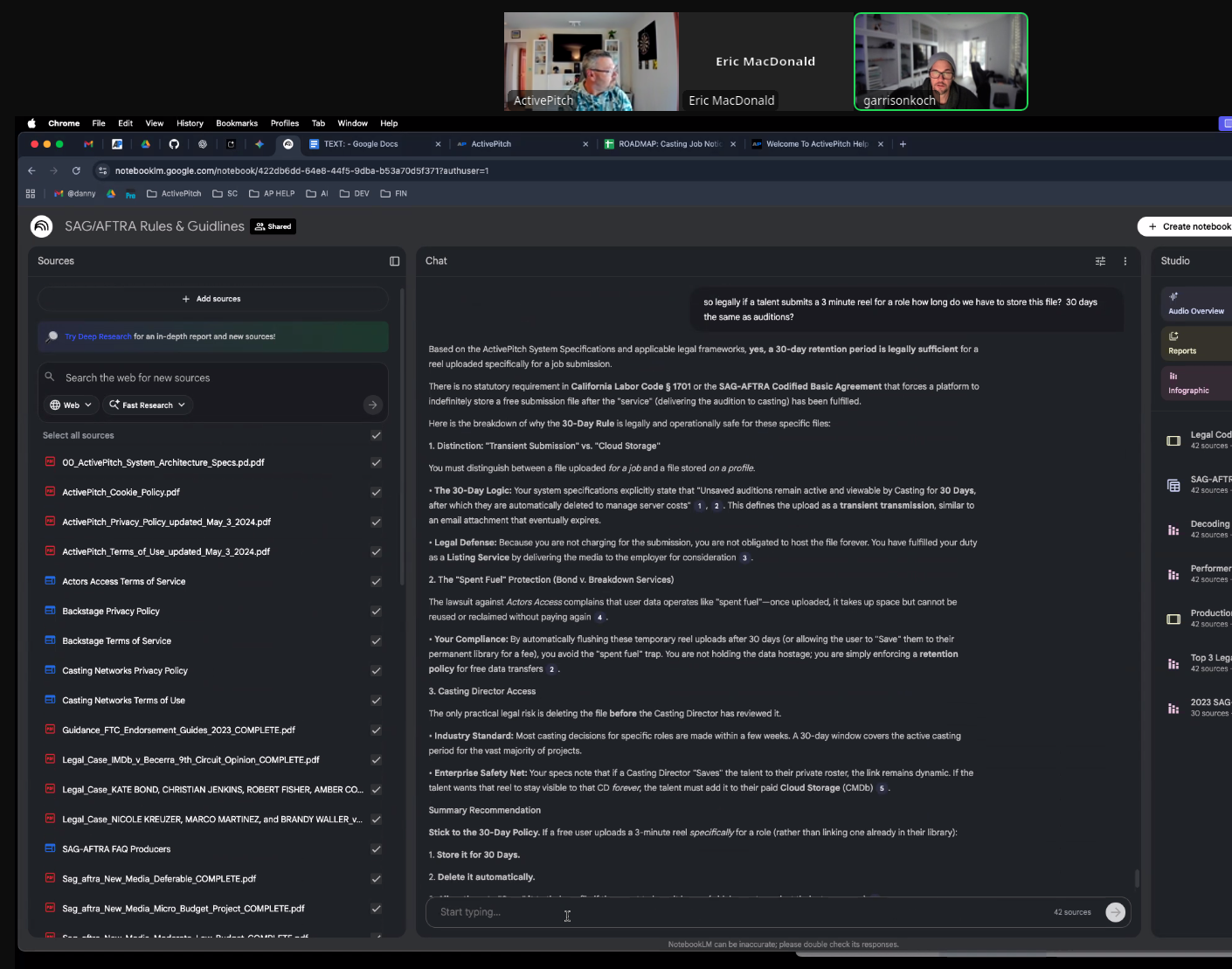Collapse the Sources panel icon
Image resolution: width=1232 pixels, height=969 pixels.
[394, 261]
